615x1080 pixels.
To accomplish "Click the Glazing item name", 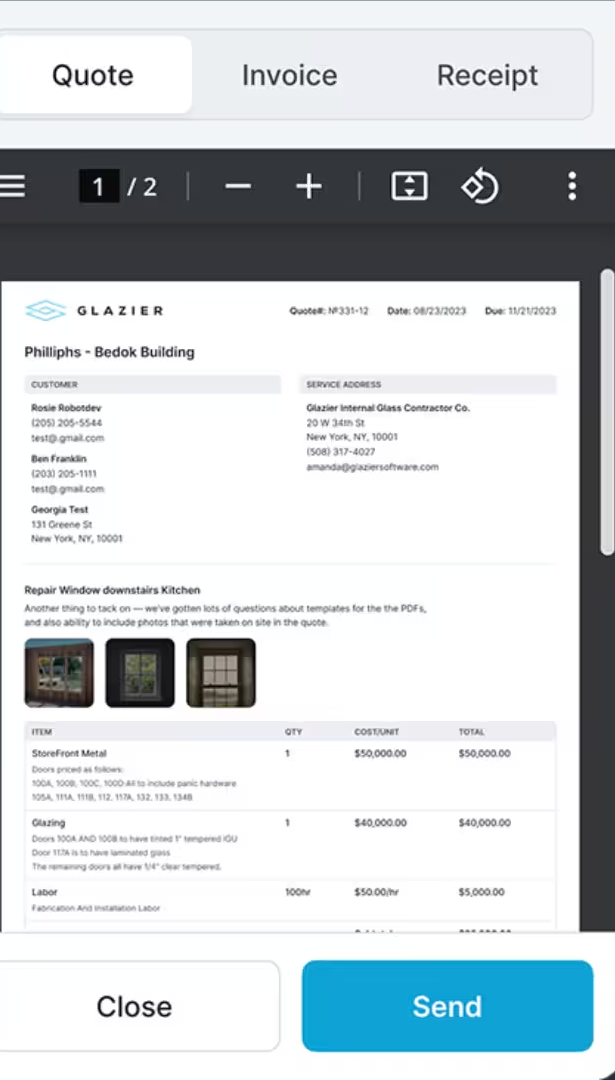I will pyautogui.click(x=48, y=822).
